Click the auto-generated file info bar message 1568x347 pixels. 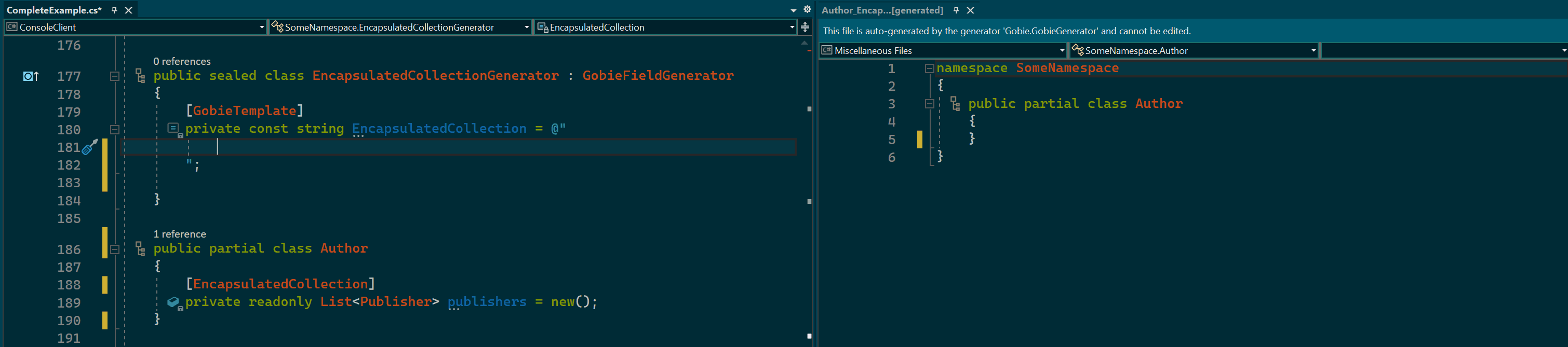pyautogui.click(x=1007, y=31)
